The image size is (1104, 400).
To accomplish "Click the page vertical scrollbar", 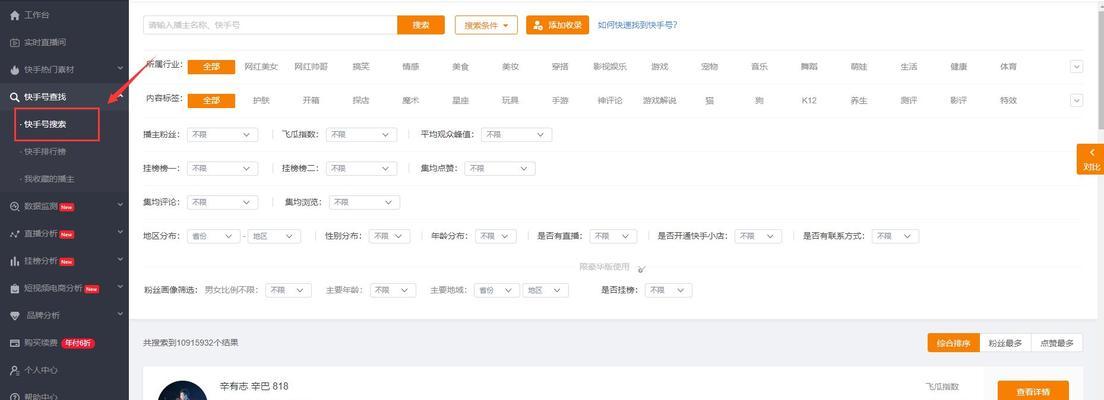I will 1100,67.
